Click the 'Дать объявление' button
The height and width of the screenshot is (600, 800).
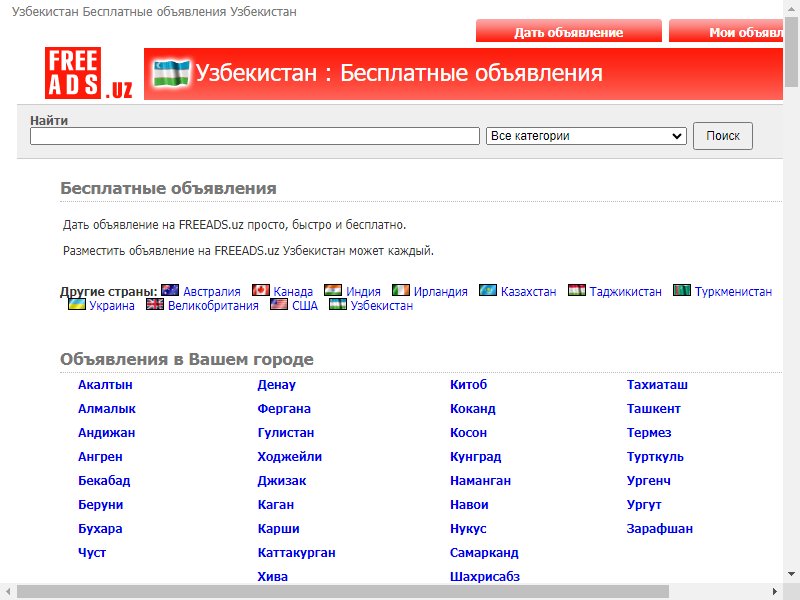[568, 32]
